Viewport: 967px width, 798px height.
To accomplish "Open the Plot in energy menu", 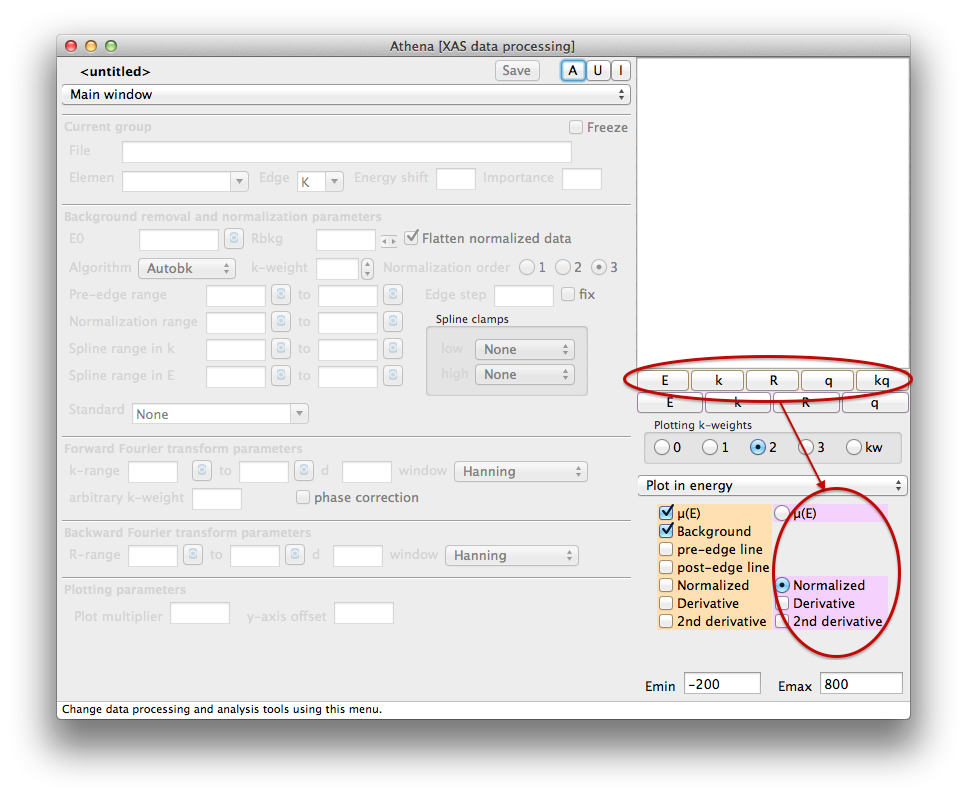I will click(x=772, y=485).
